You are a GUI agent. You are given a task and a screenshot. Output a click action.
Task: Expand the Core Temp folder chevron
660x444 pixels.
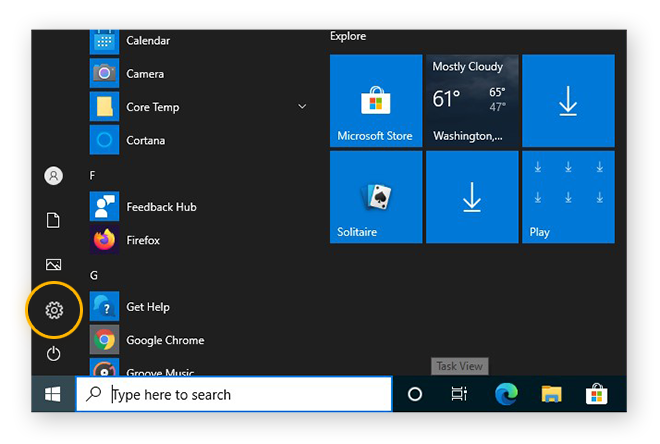[302, 106]
